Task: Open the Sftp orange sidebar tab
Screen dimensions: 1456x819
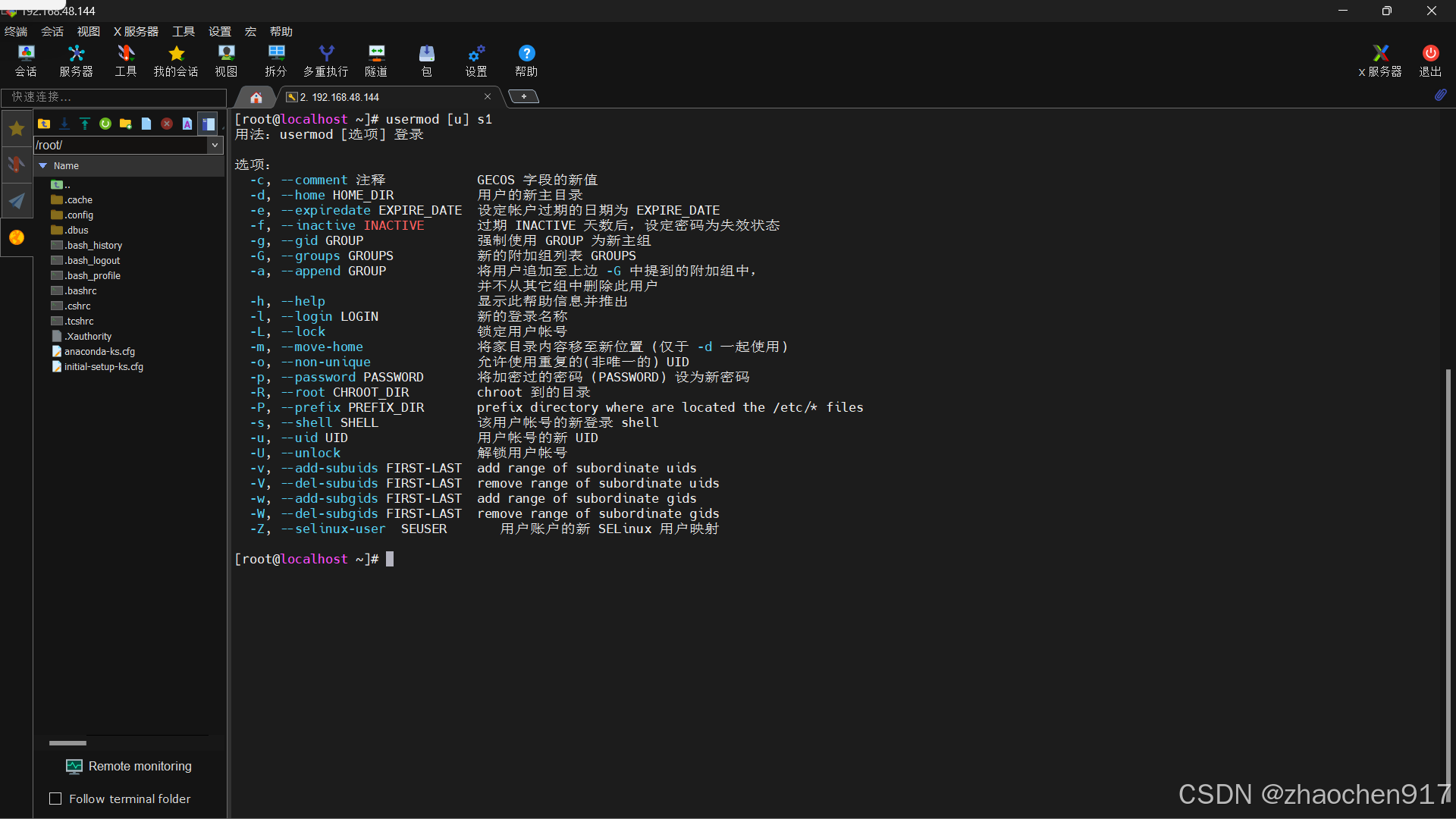Action: 17,237
